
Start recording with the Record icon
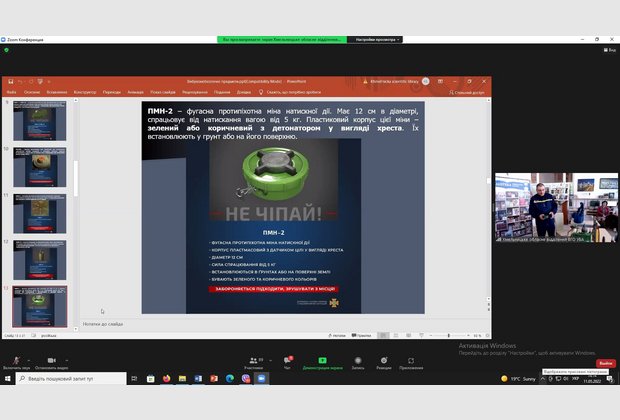[x=356, y=360]
